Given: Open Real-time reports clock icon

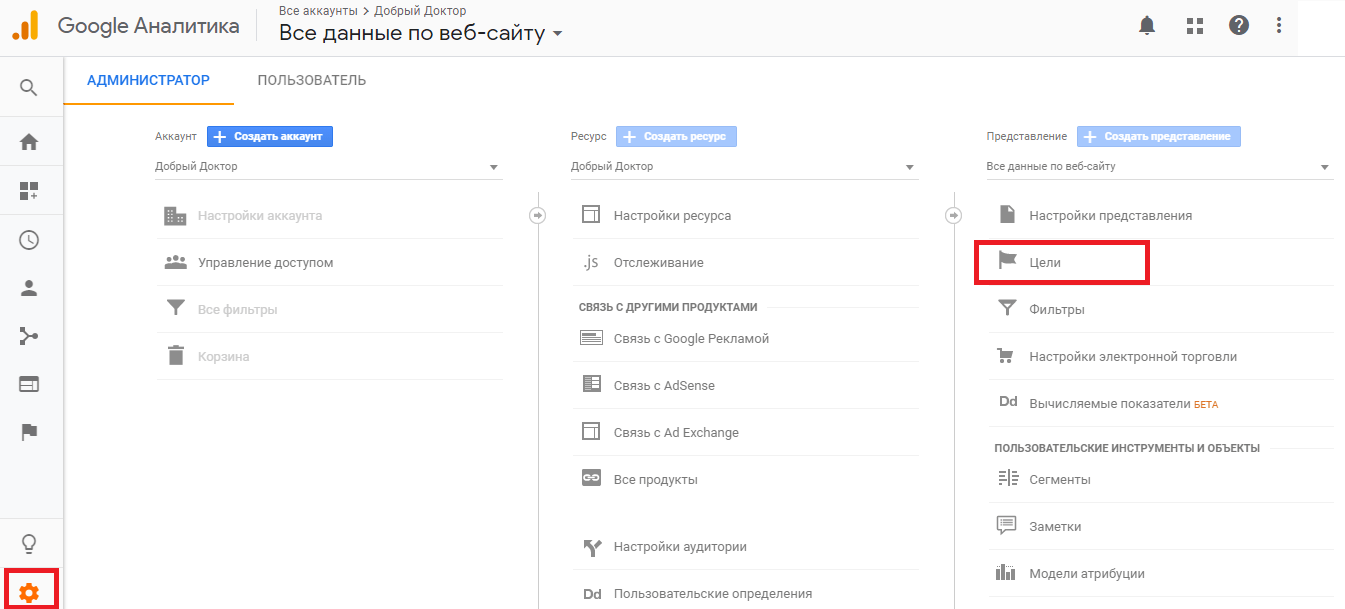Looking at the screenshot, I should [x=29, y=240].
